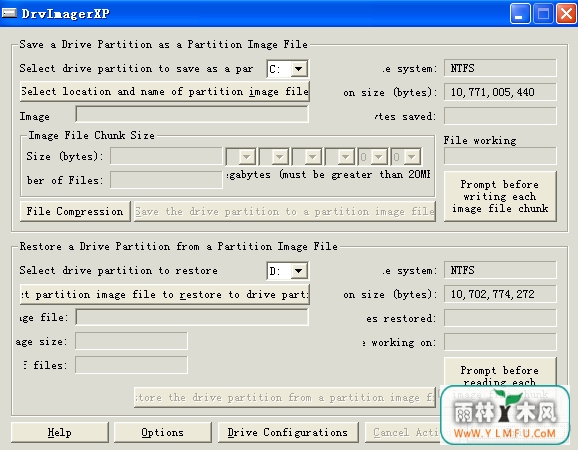Click the bytes restored field
Image resolution: width=578 pixels, height=450 pixels.
pyautogui.click(x=500, y=318)
